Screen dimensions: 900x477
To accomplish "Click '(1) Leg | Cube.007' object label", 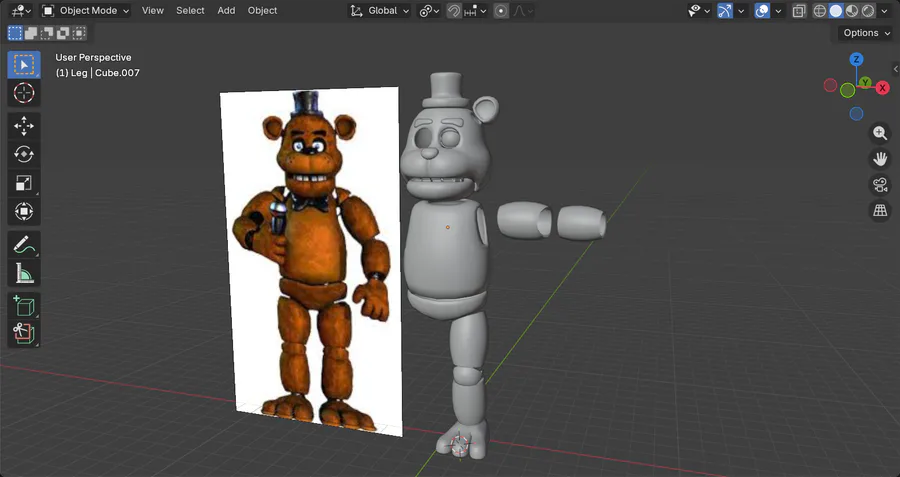I will [x=98, y=73].
